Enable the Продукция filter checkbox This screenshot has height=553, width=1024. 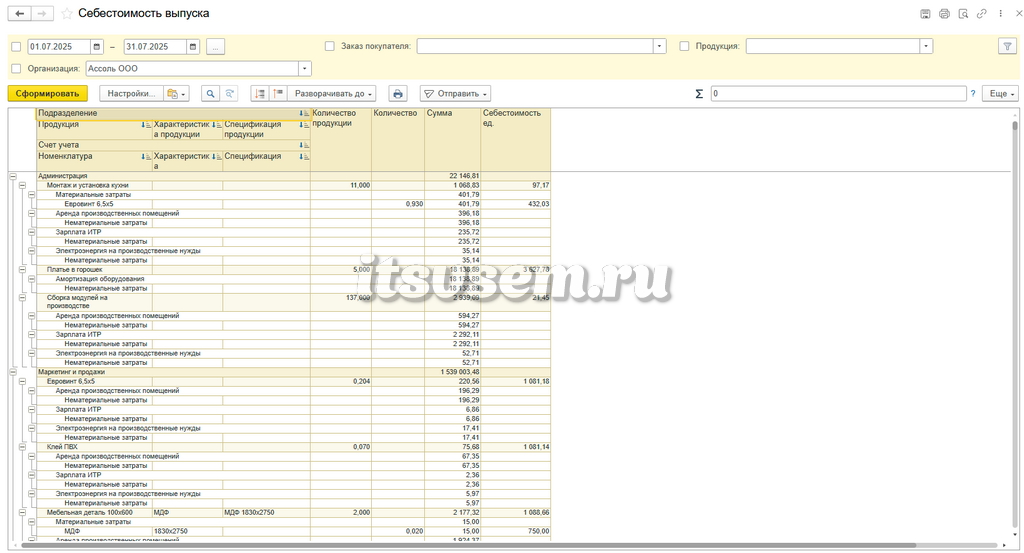pyautogui.click(x=684, y=46)
